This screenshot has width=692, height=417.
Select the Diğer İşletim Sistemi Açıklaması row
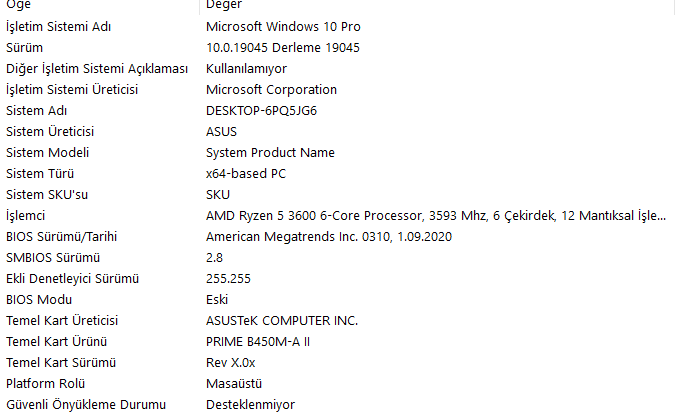(x=340, y=69)
